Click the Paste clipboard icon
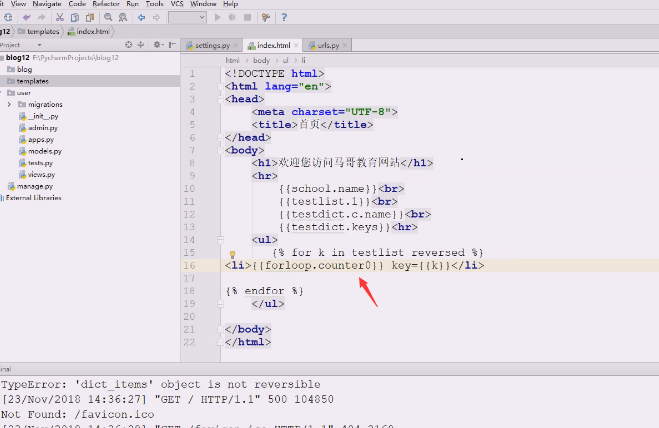This screenshot has height=428, width=659. coord(90,17)
